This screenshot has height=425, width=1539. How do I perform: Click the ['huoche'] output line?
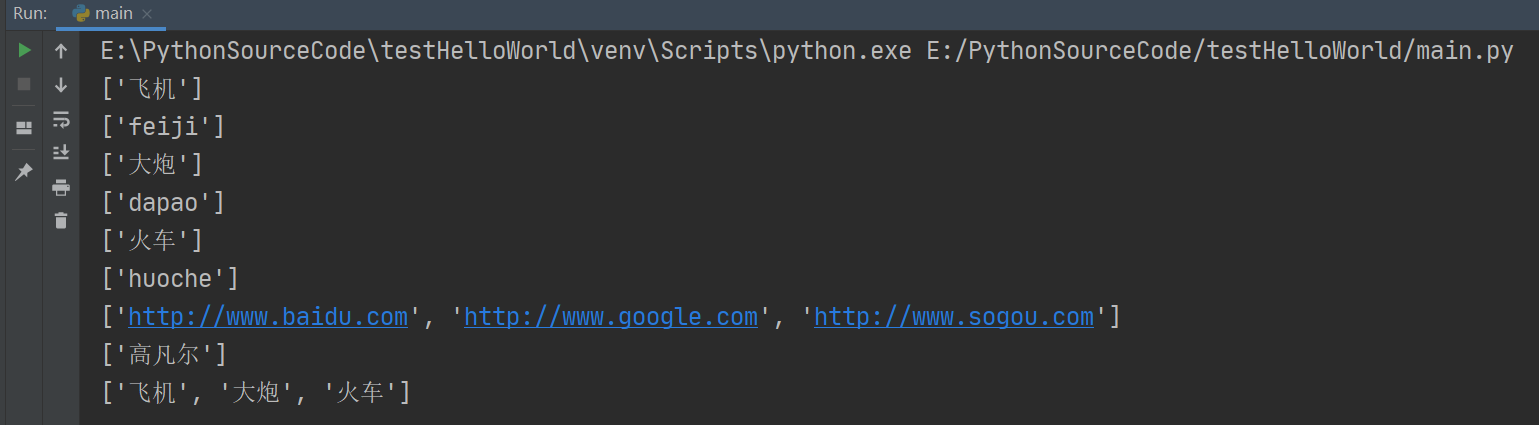170,279
